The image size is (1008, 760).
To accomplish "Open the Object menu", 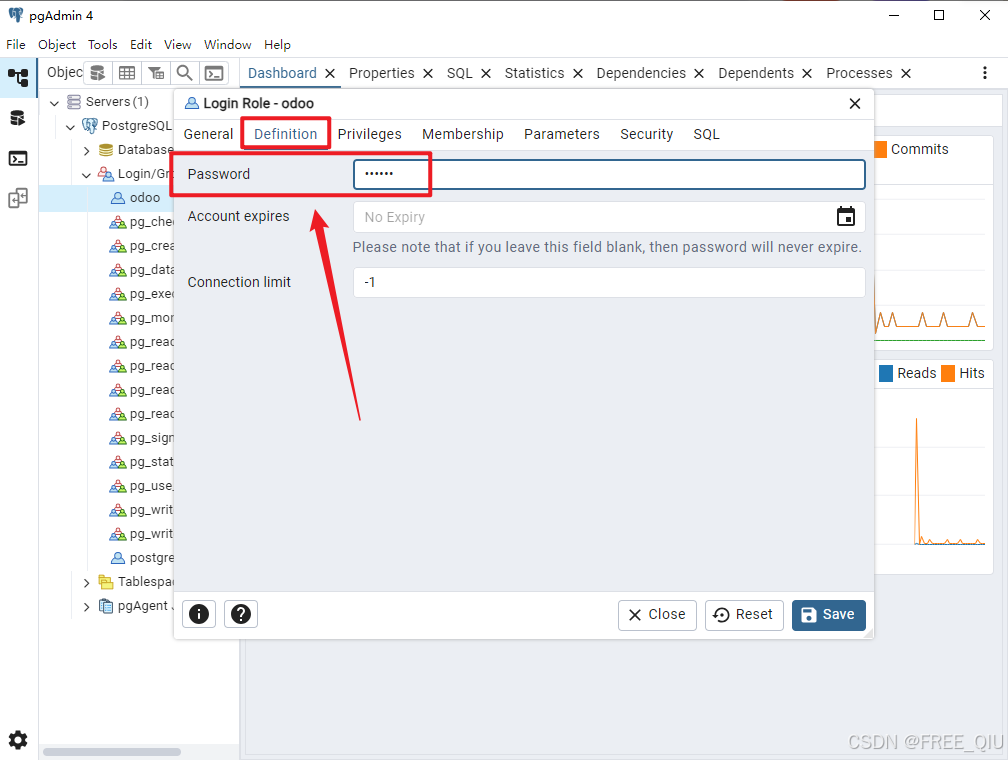I will (57, 44).
